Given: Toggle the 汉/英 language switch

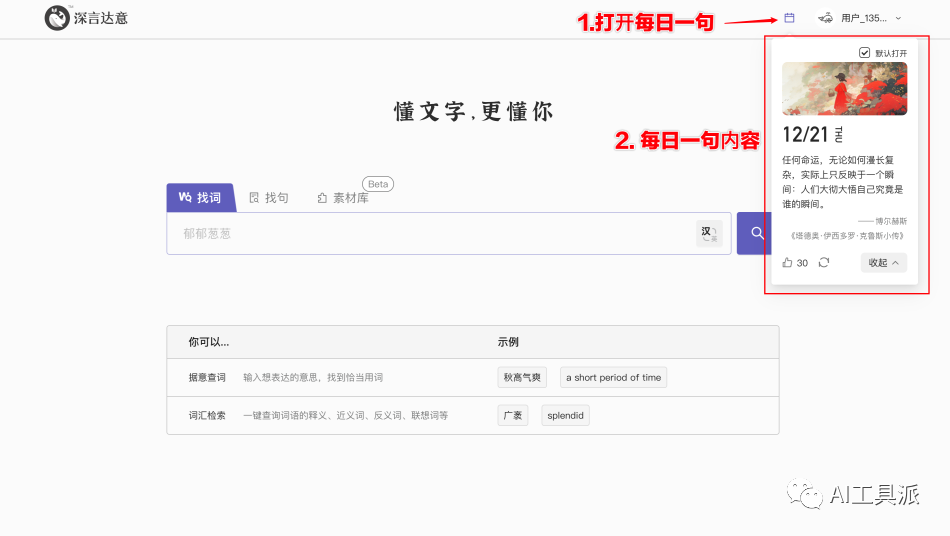Looking at the screenshot, I should click(709, 233).
